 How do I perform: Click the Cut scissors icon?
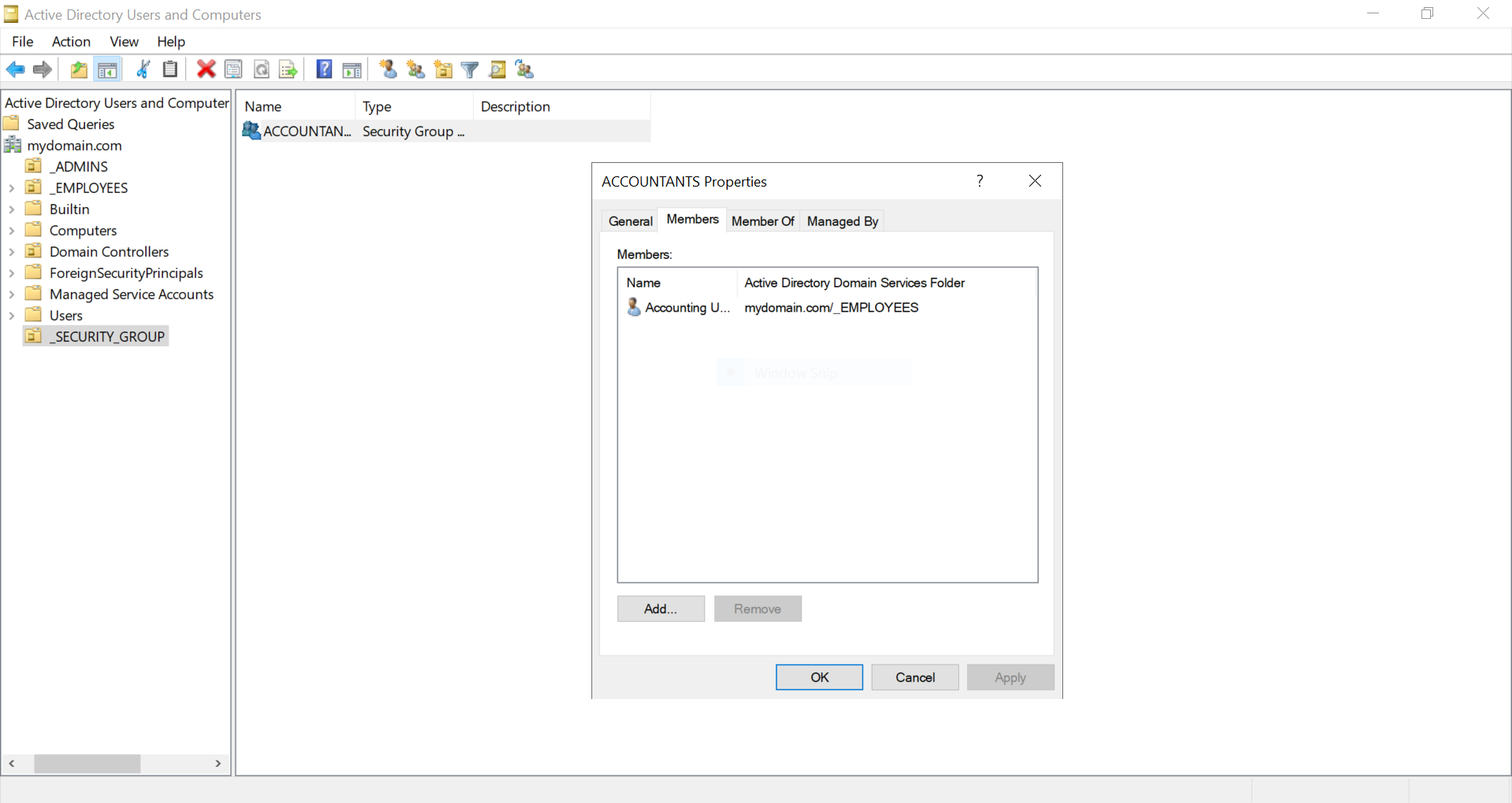pos(143,70)
